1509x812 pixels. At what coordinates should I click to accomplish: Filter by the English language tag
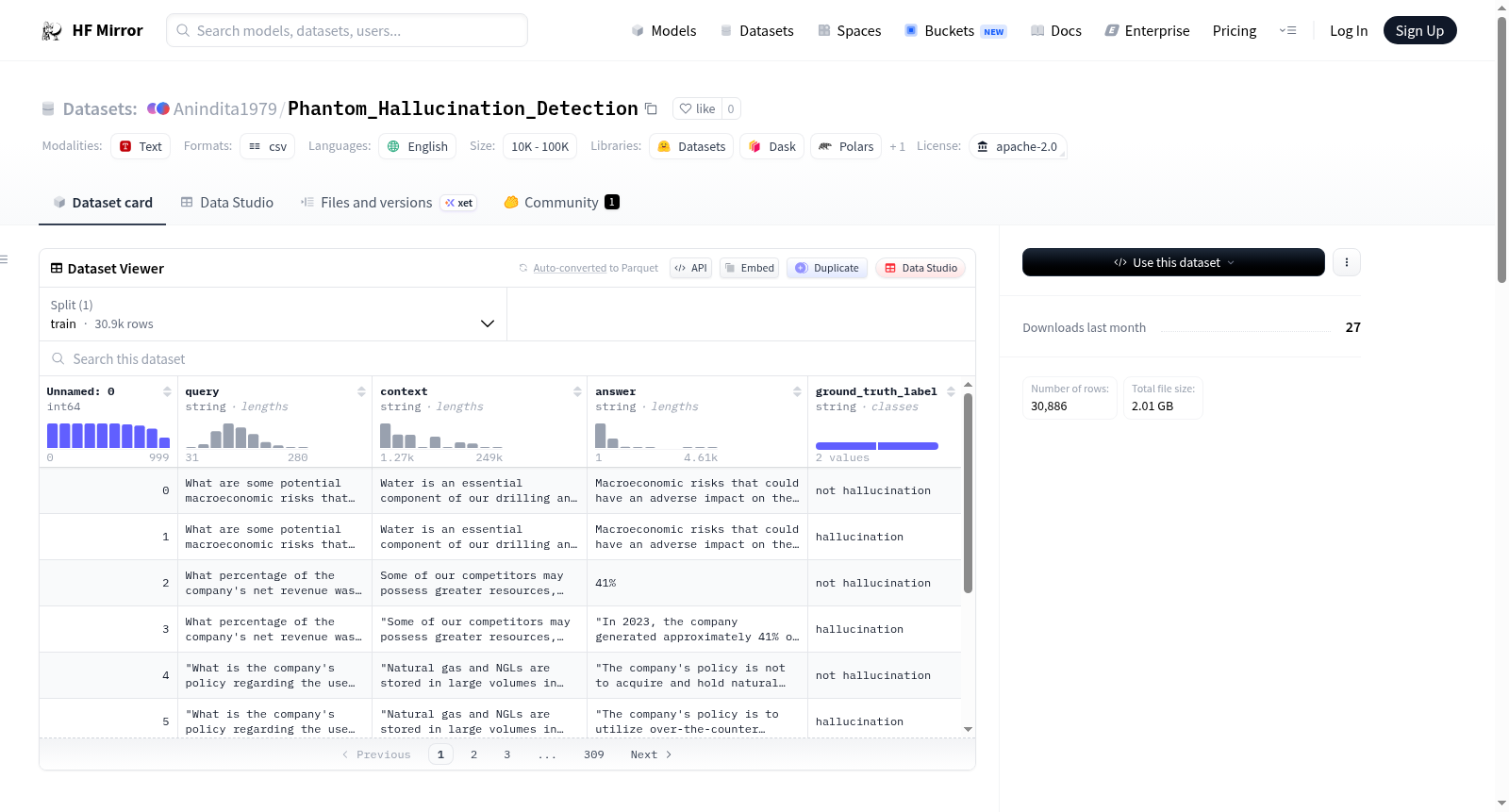418,147
